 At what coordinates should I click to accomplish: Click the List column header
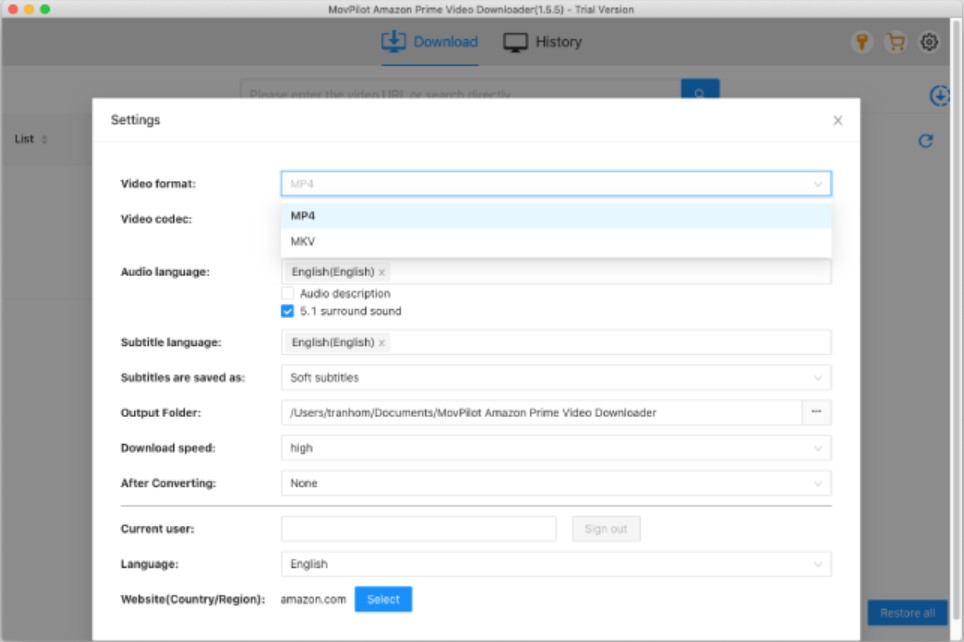point(24,140)
